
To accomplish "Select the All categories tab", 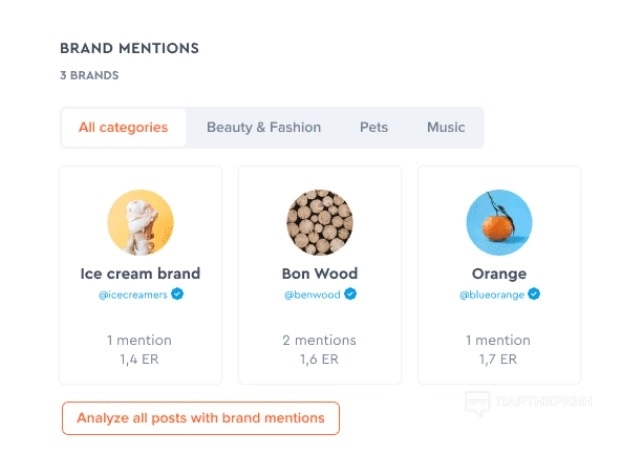I will point(123,128).
